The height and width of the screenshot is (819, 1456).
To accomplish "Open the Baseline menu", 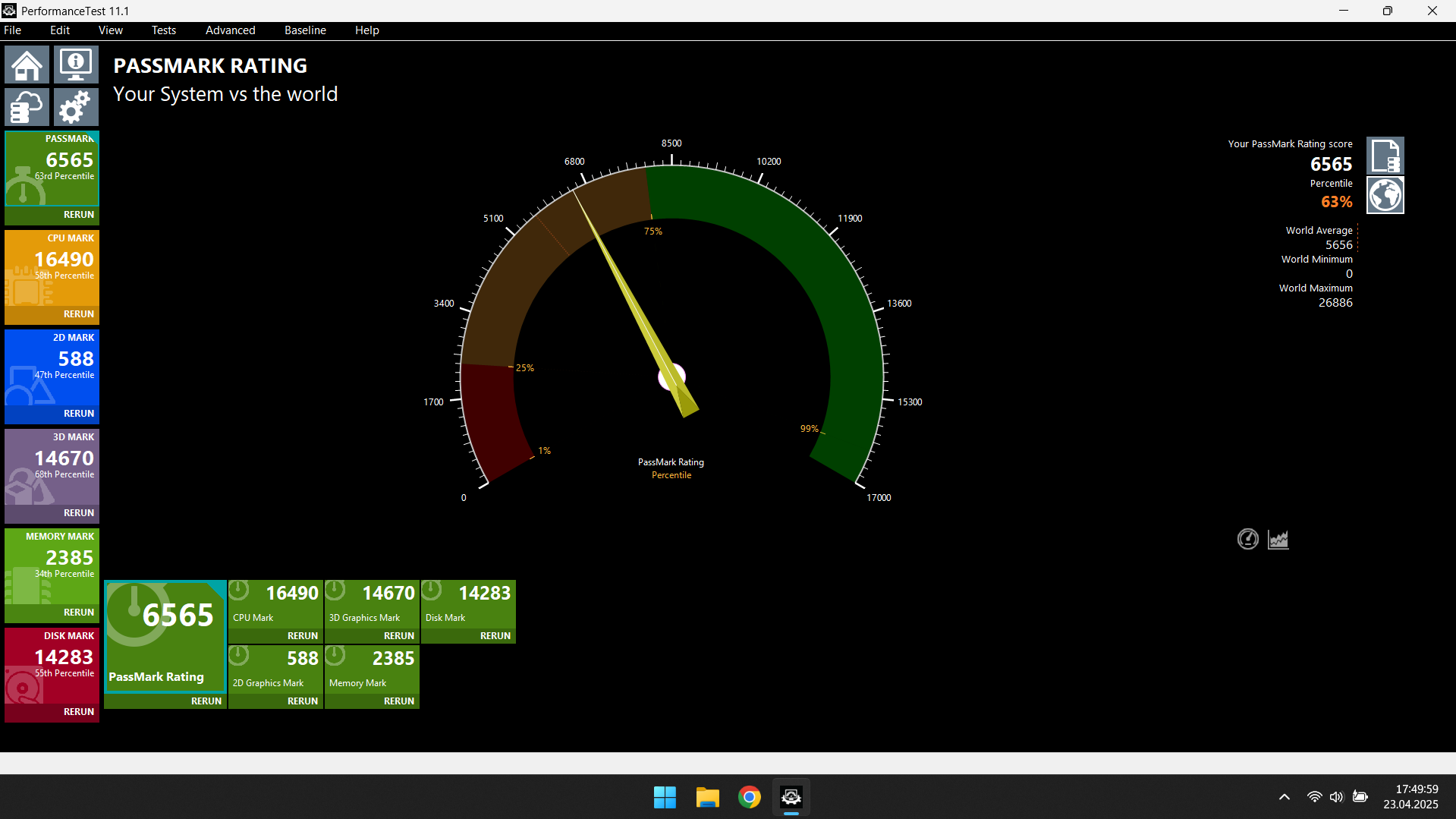I will (306, 30).
